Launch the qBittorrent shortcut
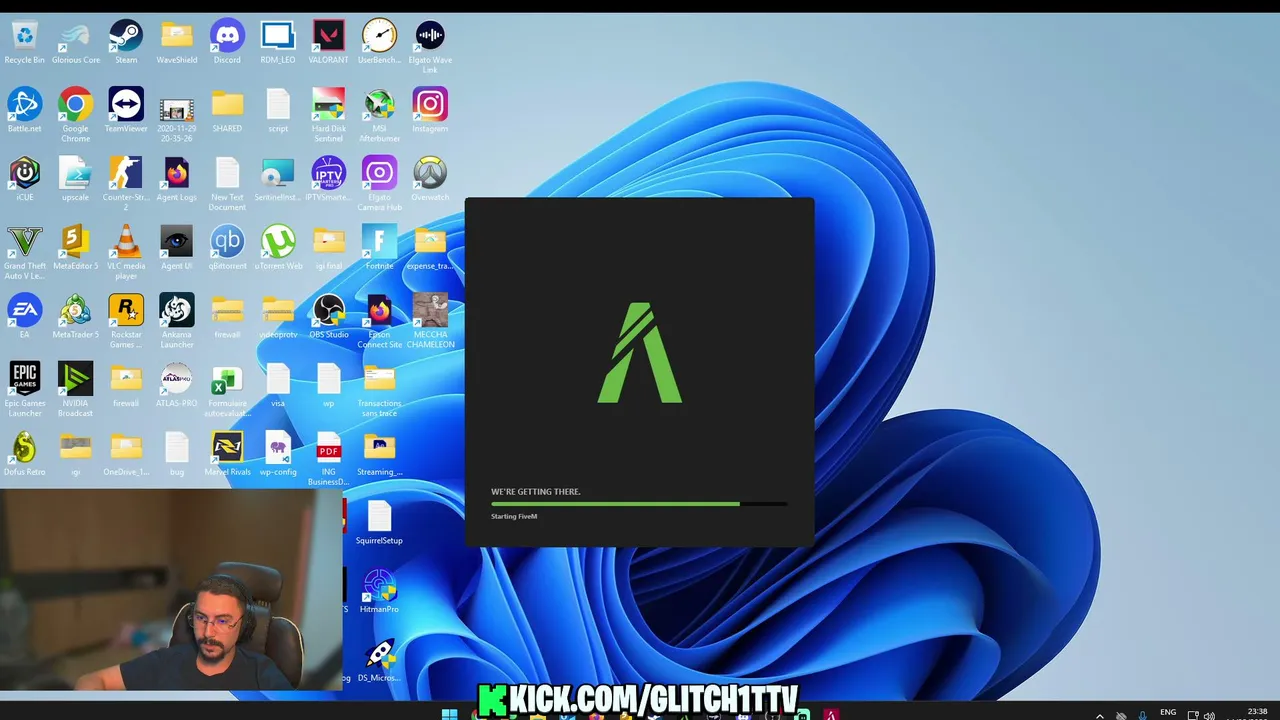The height and width of the screenshot is (720, 1280). click(x=227, y=242)
